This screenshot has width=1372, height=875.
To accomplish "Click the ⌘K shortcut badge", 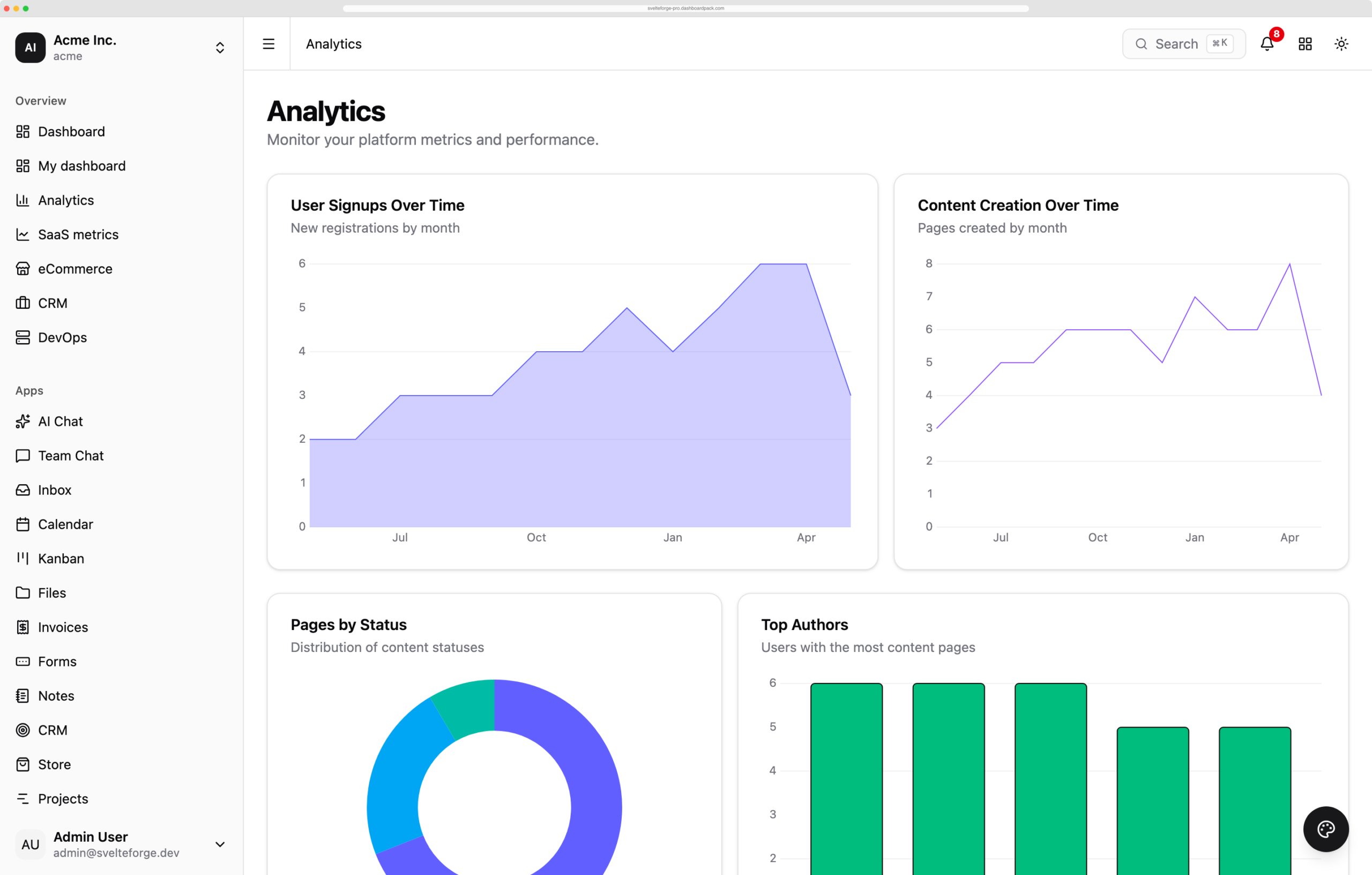I will tap(1220, 43).
